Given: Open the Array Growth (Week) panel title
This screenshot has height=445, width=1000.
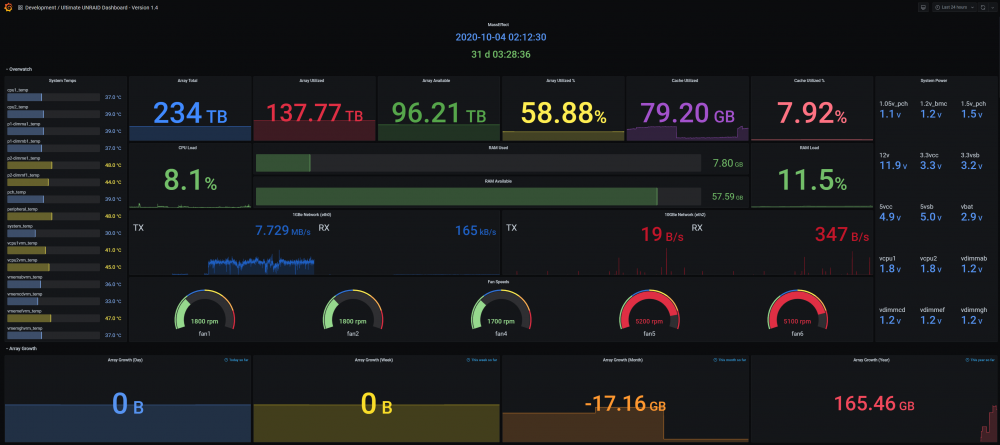Looking at the screenshot, I should [376, 360].
